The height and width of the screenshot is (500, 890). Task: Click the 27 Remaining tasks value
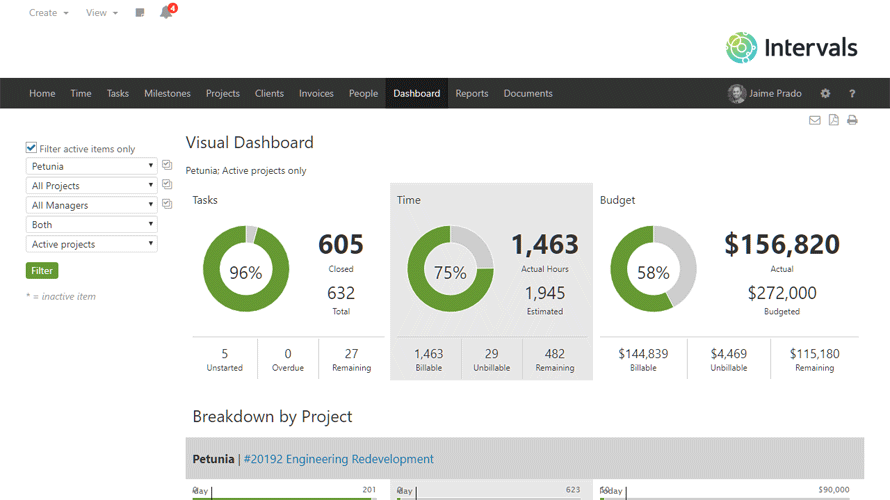[351, 354]
